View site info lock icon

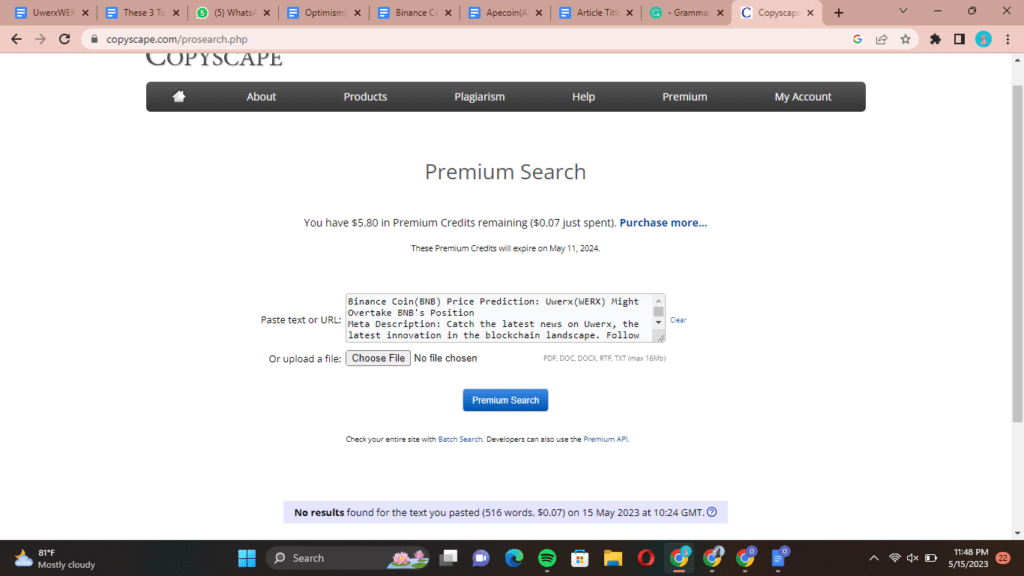94,39
